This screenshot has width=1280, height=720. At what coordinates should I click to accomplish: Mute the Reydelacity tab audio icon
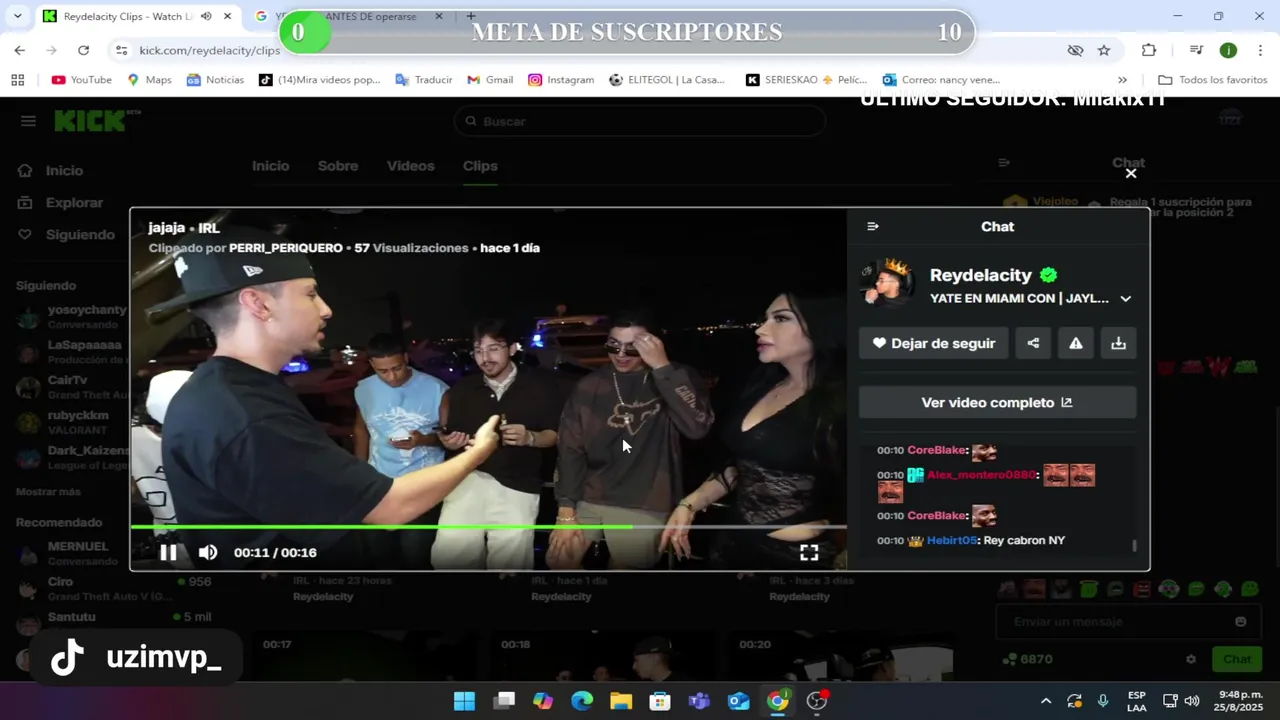[x=206, y=16]
